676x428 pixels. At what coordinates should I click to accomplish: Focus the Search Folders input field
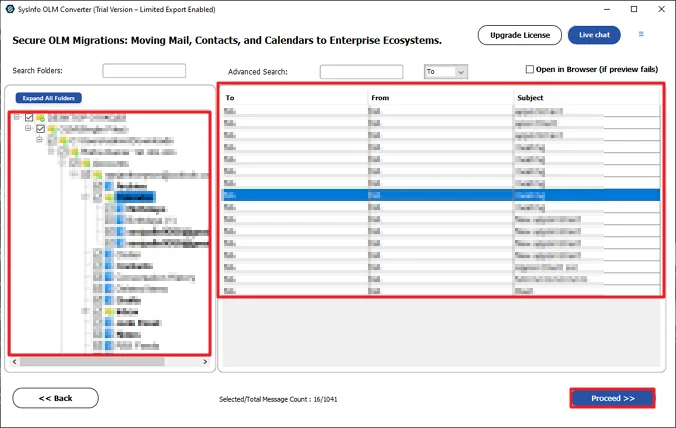144,71
